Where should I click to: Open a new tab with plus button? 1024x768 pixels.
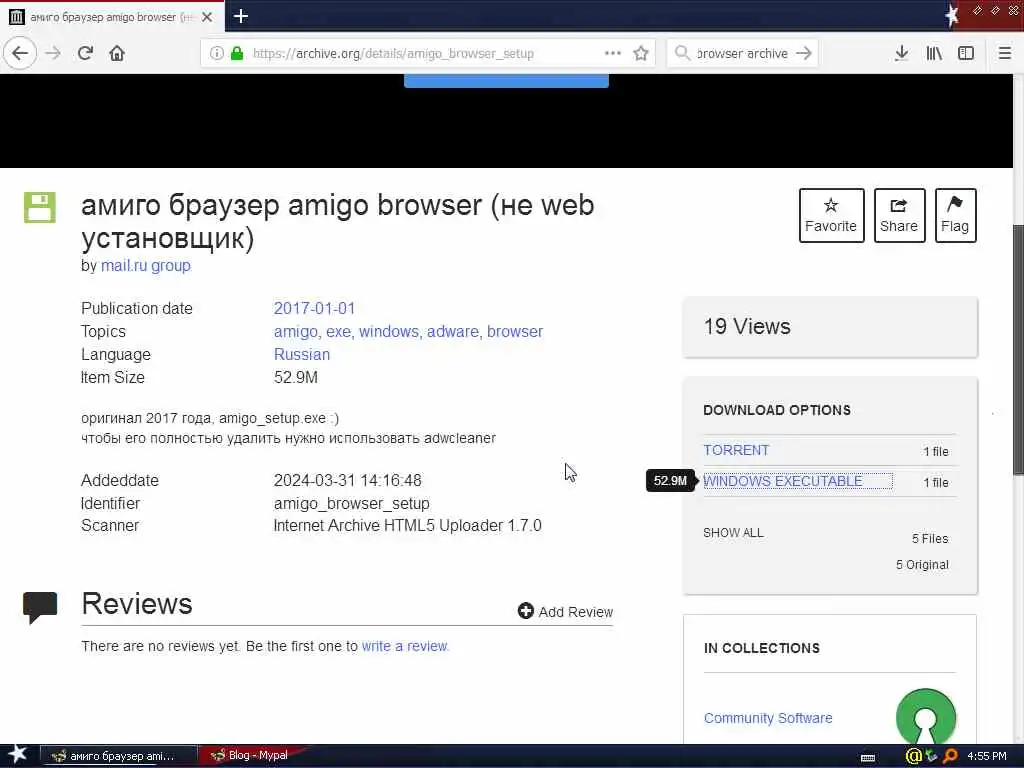(x=240, y=16)
